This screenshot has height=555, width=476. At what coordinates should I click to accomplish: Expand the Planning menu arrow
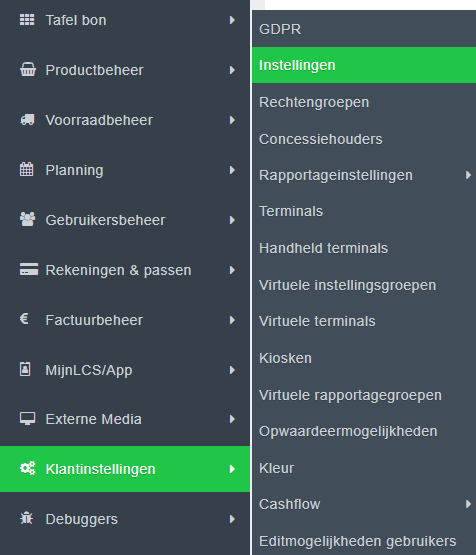(232, 170)
